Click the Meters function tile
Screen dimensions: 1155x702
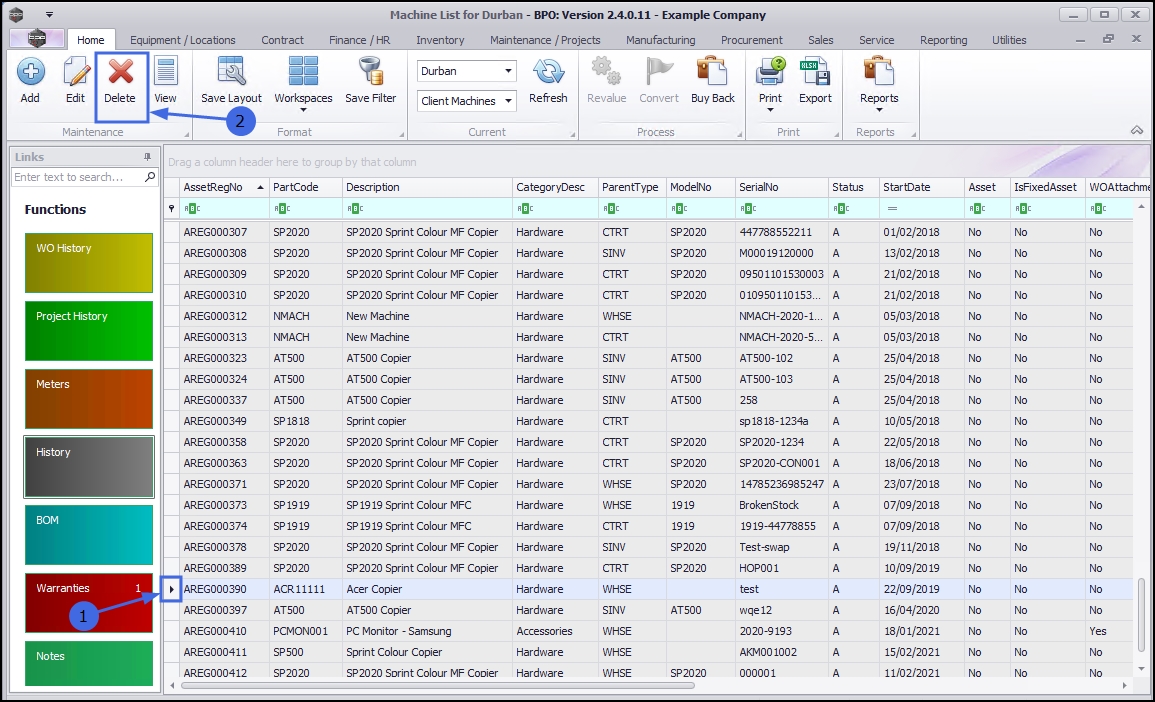(x=88, y=398)
